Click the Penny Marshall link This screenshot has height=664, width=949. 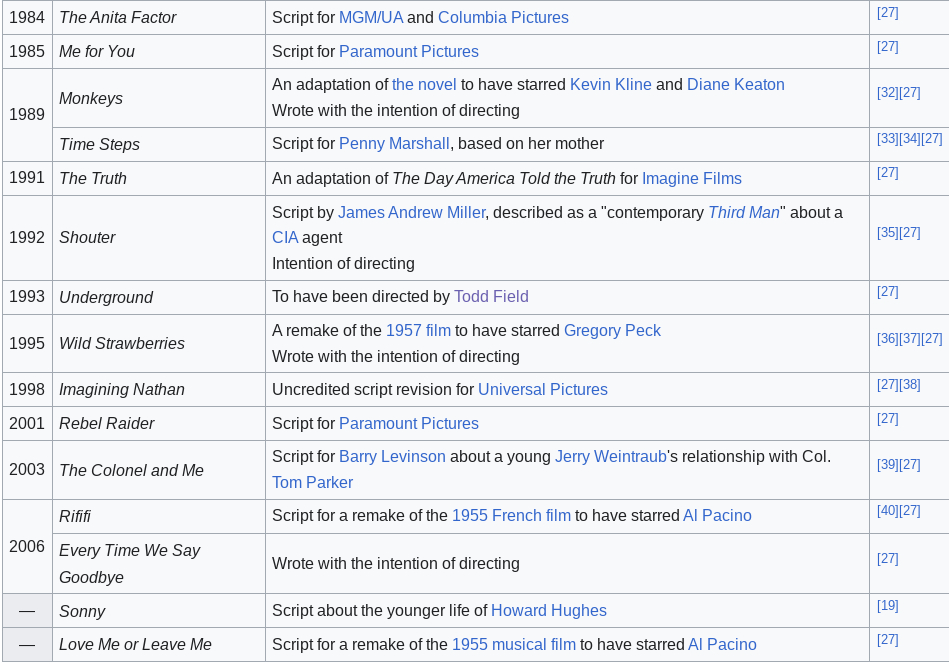pyautogui.click(x=394, y=144)
